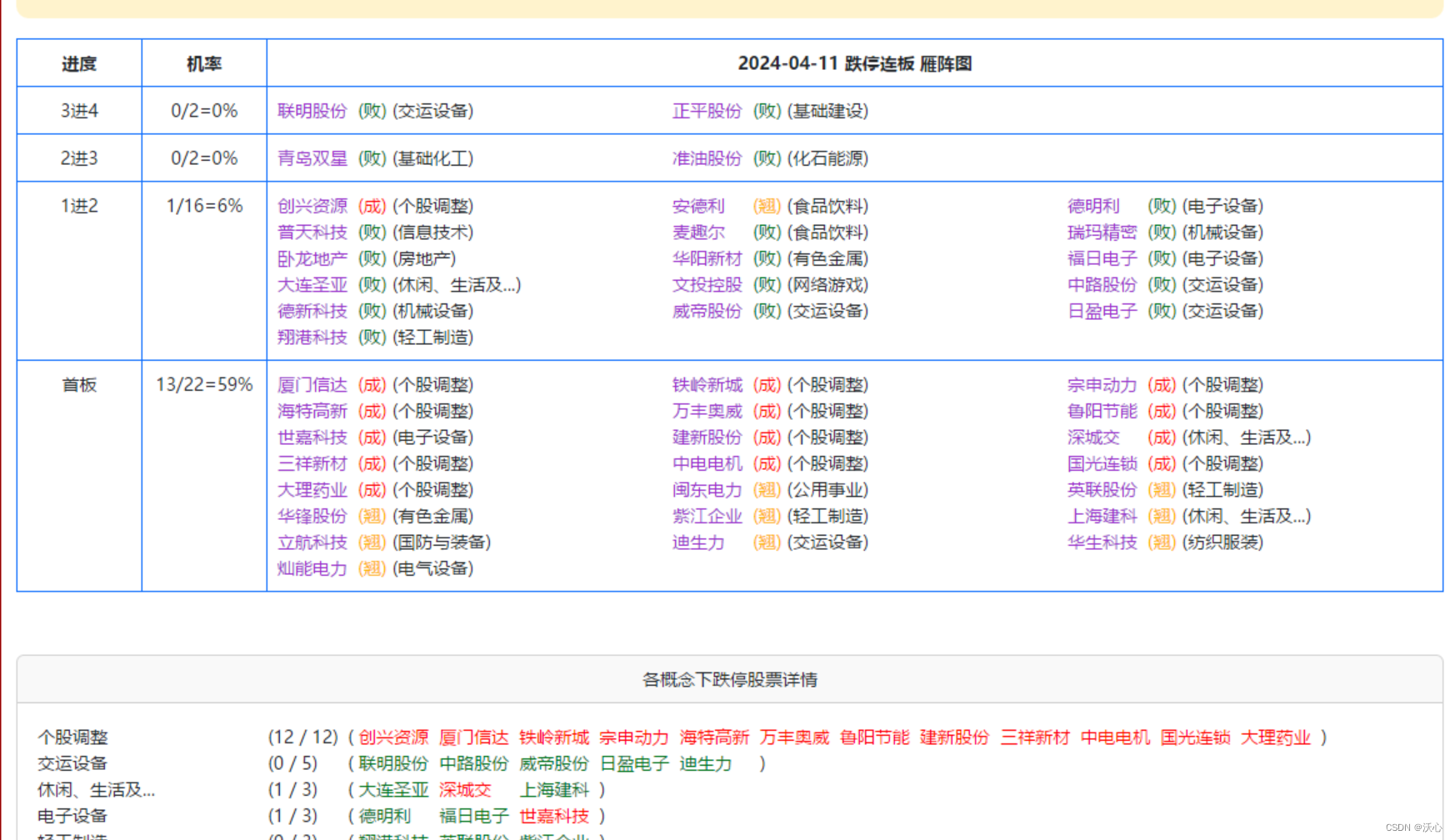1455x840 pixels.
Task: Click the 交运设备 concept label in details panel
Action: click(x=72, y=763)
